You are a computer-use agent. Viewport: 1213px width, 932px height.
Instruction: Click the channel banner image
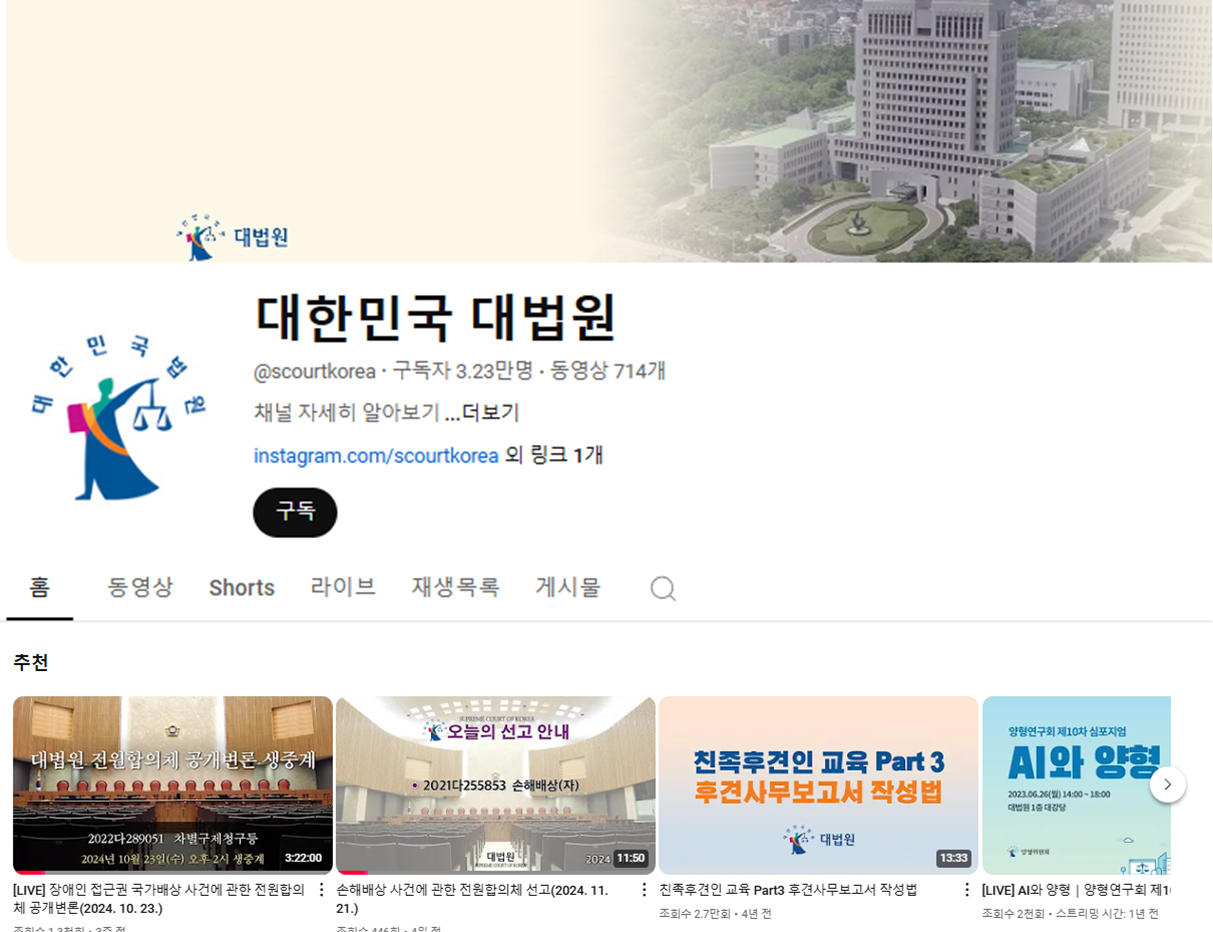609,131
